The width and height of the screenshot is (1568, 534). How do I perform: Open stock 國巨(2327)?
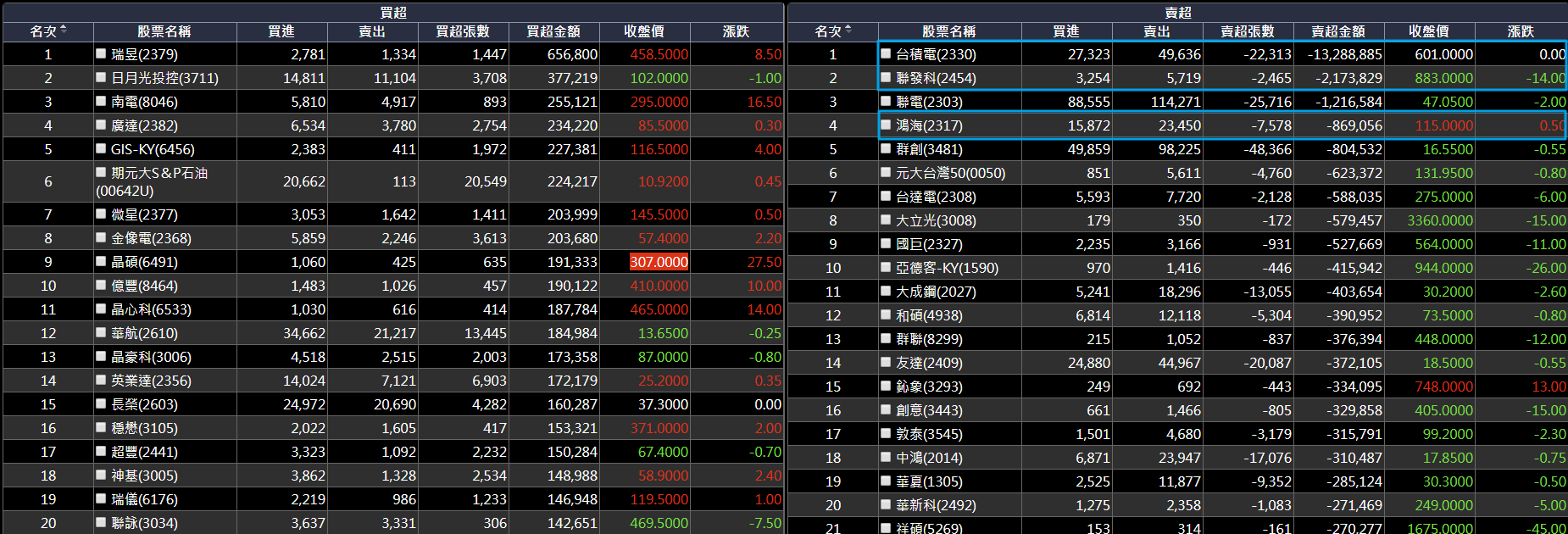pos(930,244)
